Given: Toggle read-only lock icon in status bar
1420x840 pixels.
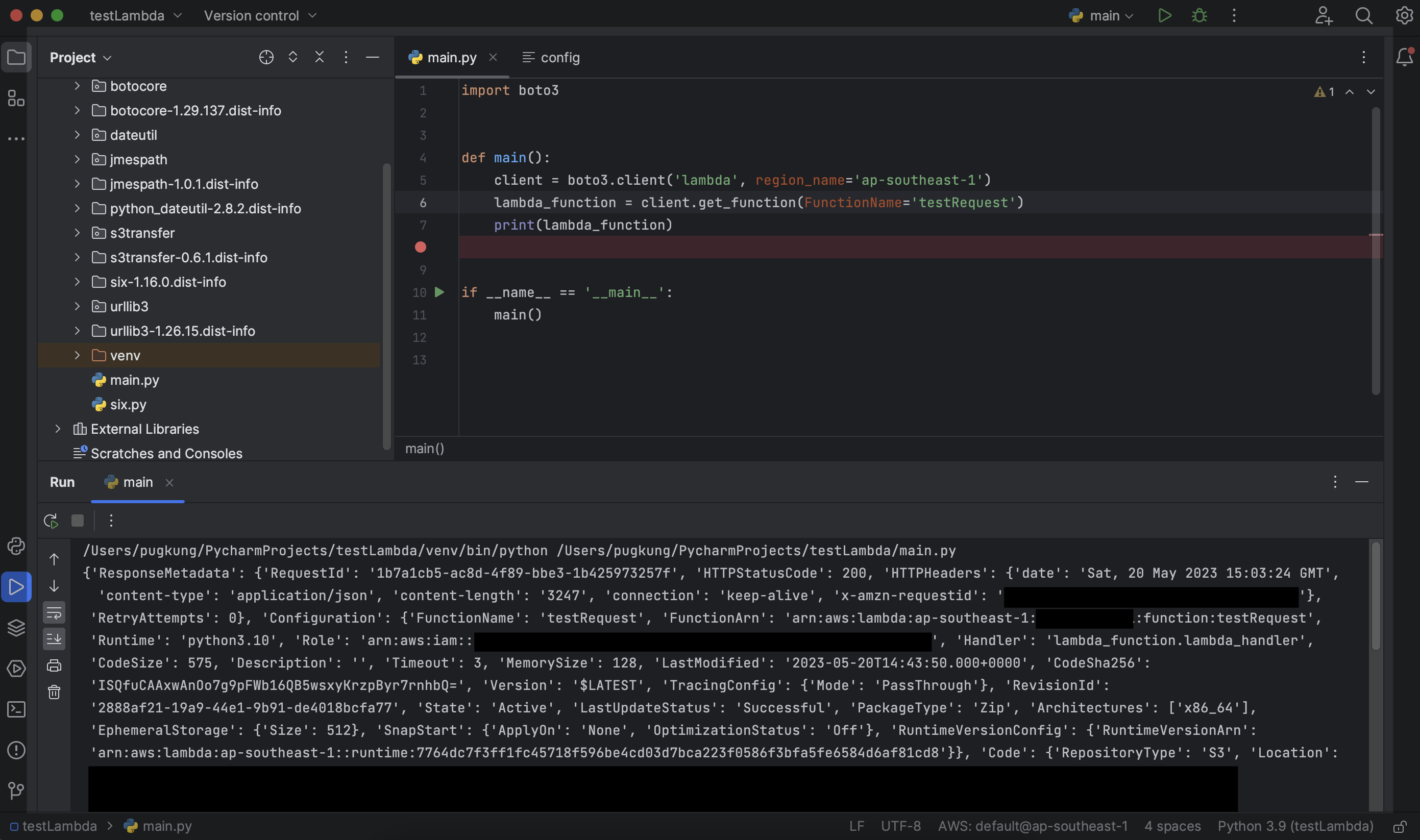Looking at the screenshot, I should pos(1400,826).
